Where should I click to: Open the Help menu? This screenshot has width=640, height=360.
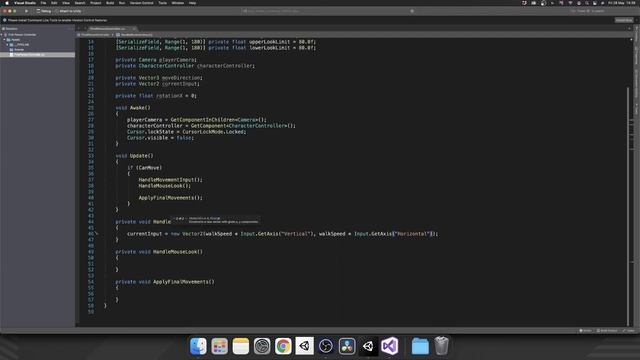(x=192, y=3)
